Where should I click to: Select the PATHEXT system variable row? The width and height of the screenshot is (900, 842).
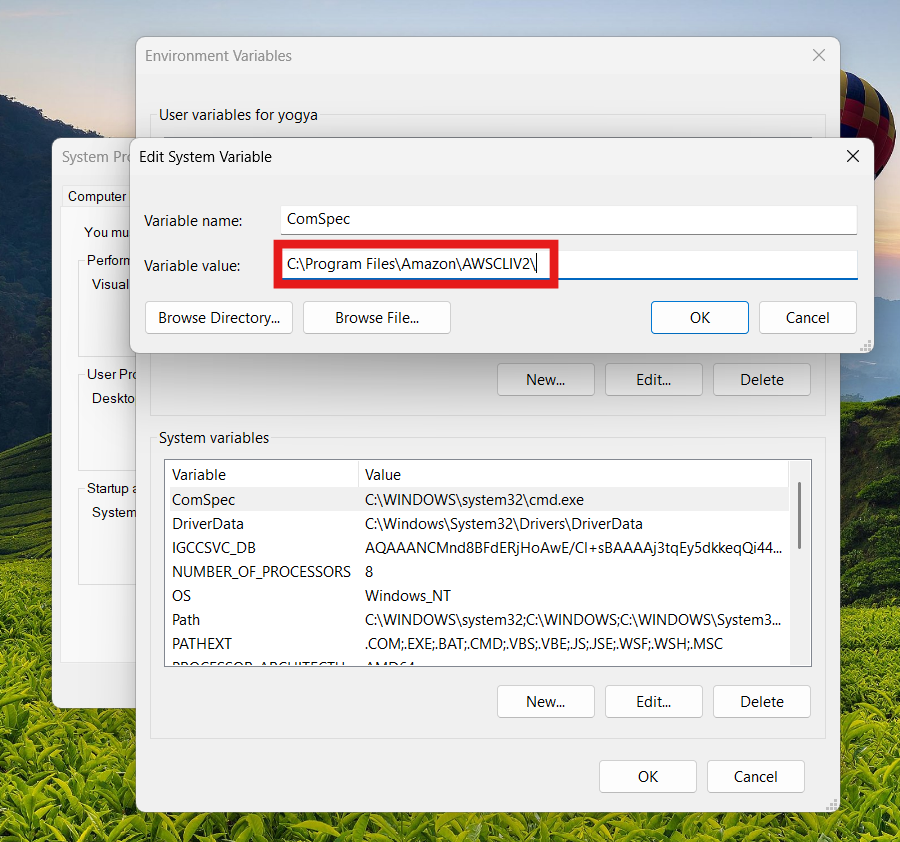(x=260, y=644)
